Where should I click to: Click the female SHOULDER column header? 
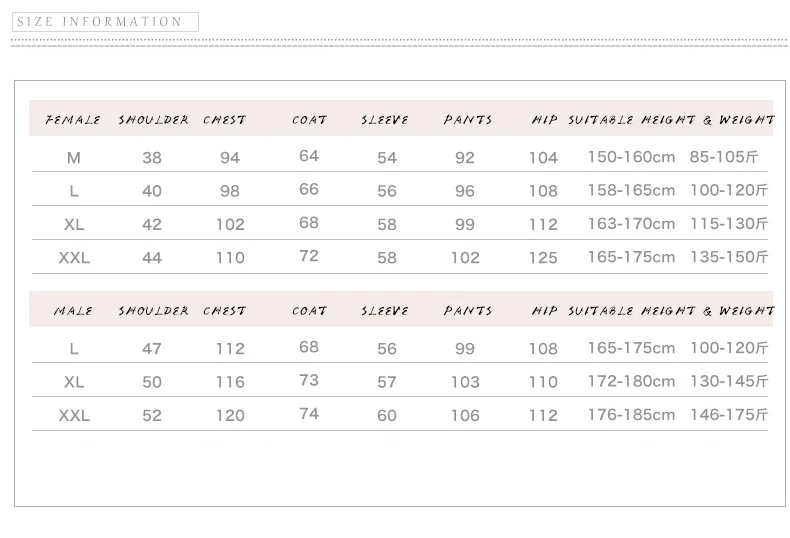153,120
